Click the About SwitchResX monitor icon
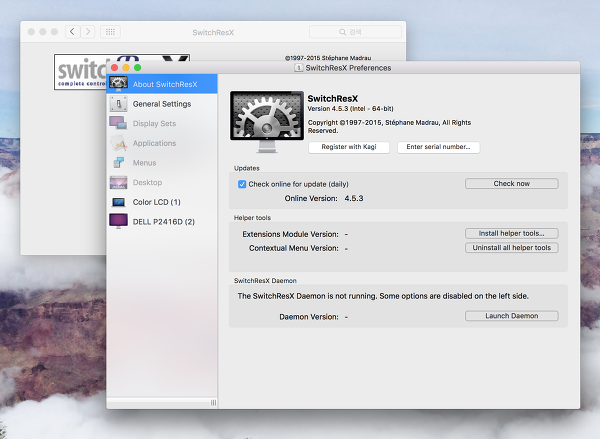 118,84
